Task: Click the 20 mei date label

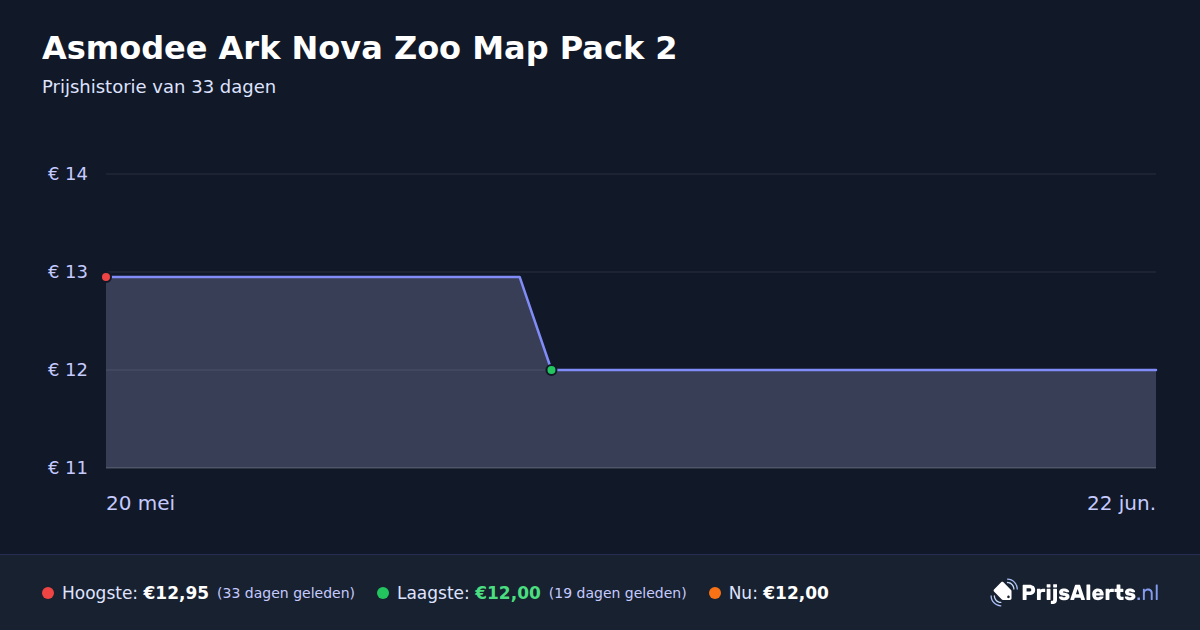Action: click(x=140, y=503)
